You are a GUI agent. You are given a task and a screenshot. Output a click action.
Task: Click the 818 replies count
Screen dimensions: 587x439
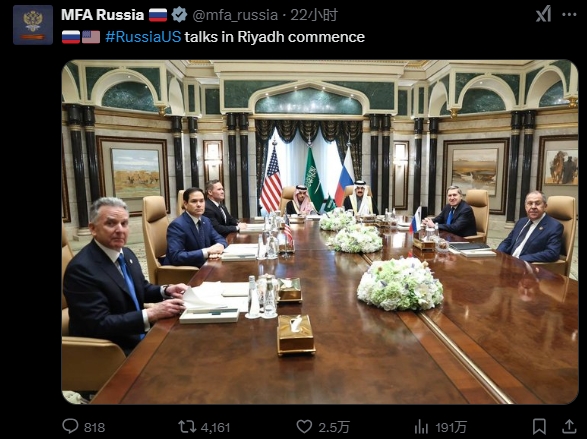coord(94,427)
